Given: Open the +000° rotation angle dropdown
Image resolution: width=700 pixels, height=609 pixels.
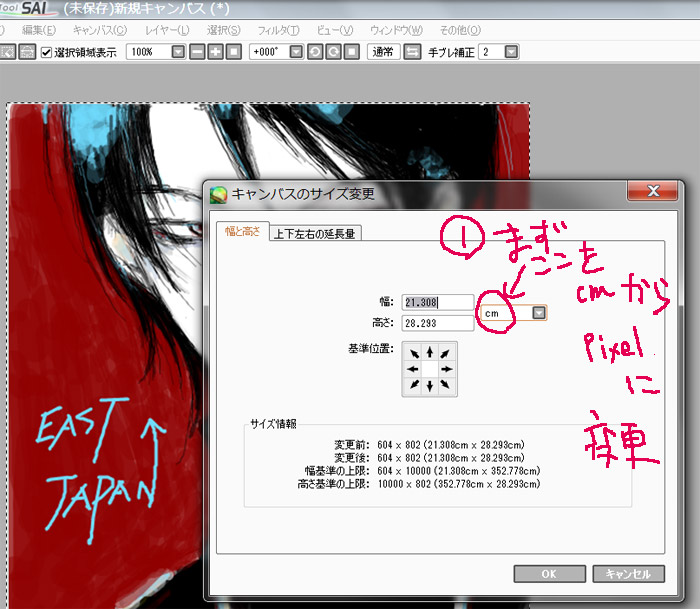Looking at the screenshot, I should [x=296, y=52].
